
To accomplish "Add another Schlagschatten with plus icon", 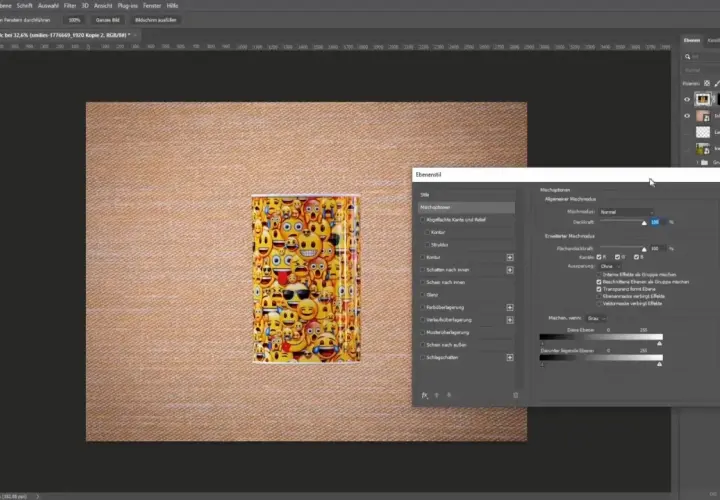I will 510,357.
